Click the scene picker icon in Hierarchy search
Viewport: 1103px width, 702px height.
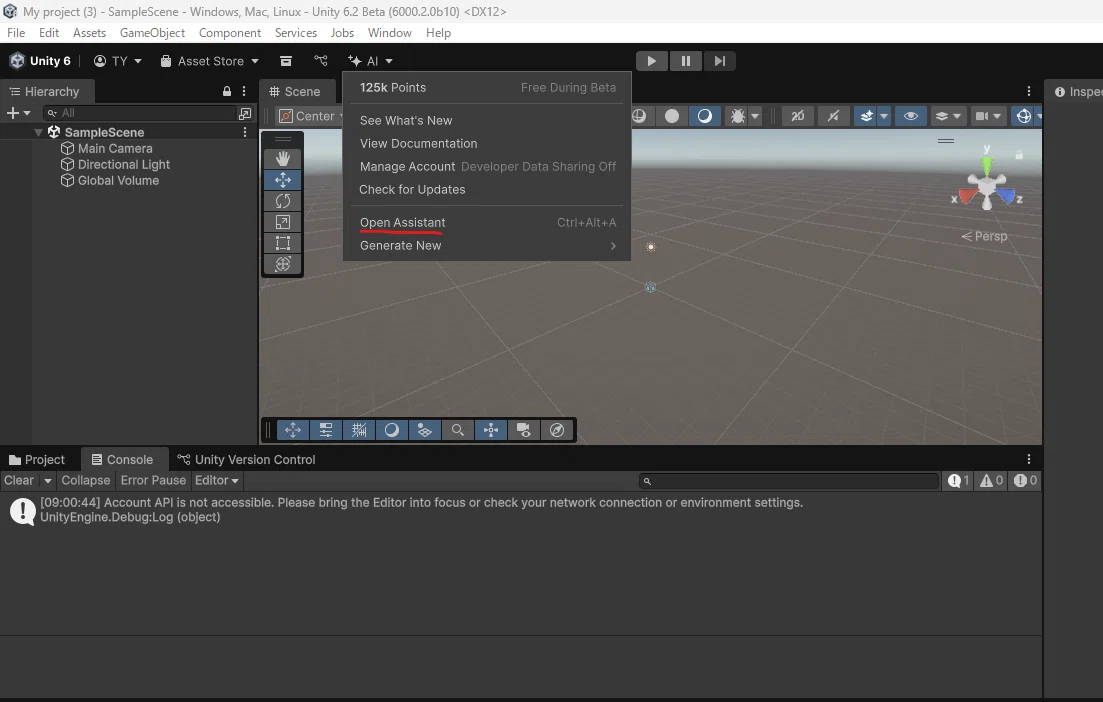(245, 113)
